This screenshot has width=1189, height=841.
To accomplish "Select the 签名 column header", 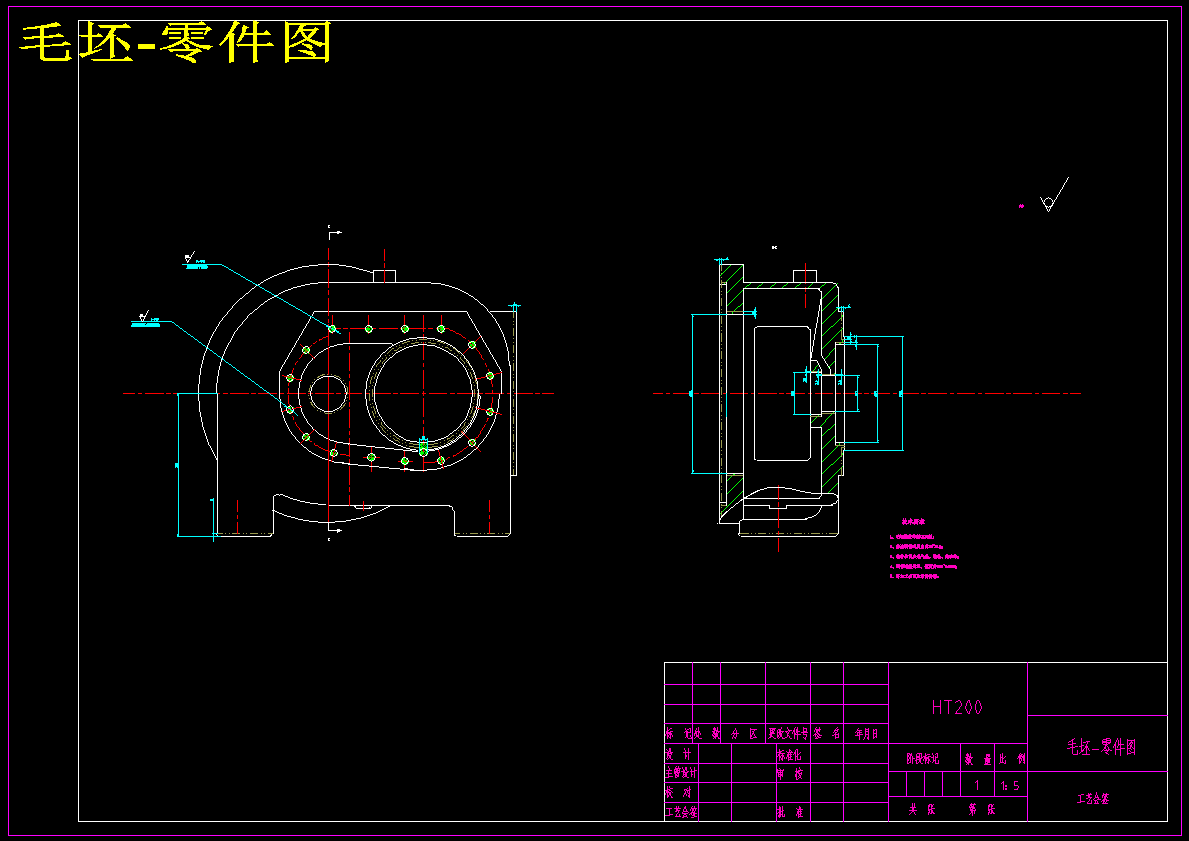I will pyautogui.click(x=827, y=733).
